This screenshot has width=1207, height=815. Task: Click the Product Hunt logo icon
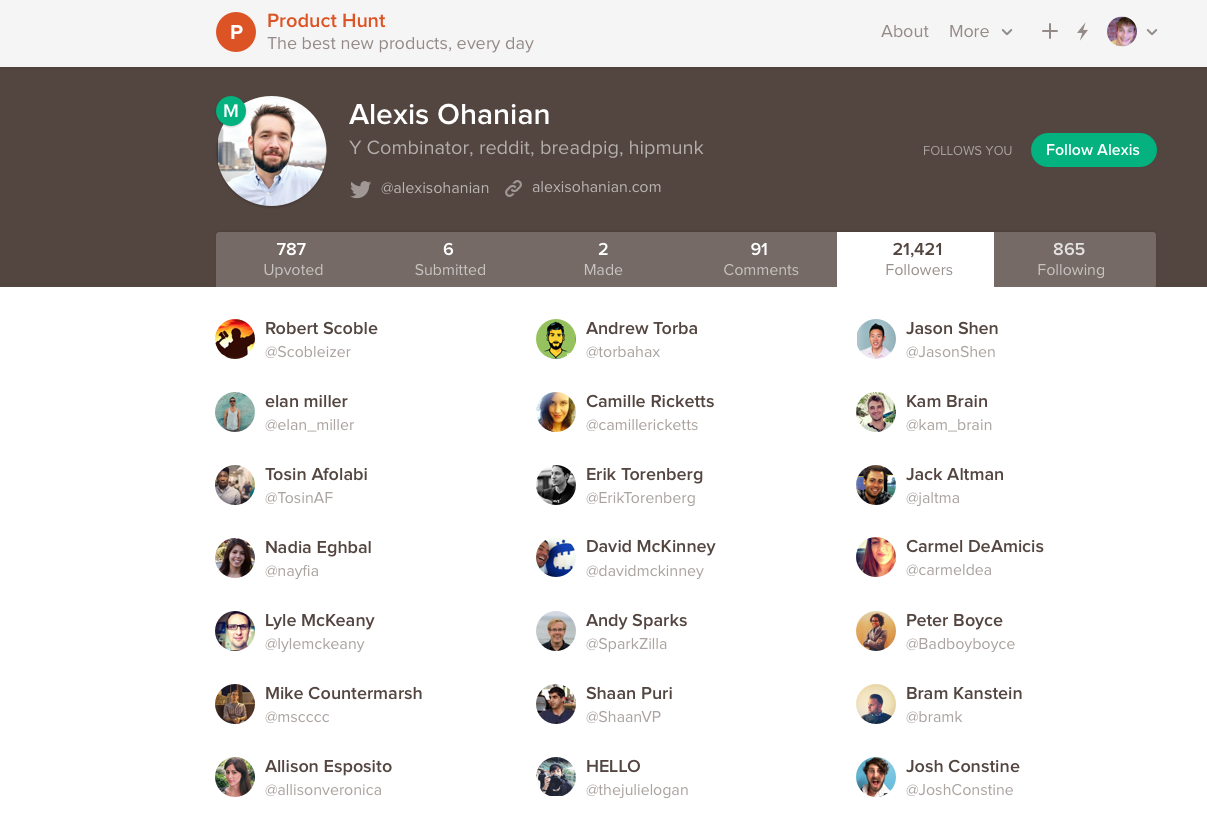(x=236, y=32)
